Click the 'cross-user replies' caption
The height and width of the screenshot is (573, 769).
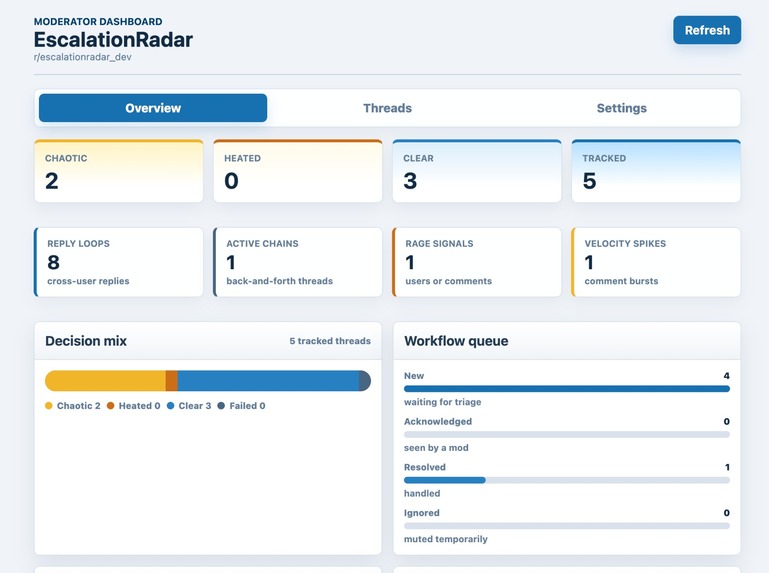(88, 281)
